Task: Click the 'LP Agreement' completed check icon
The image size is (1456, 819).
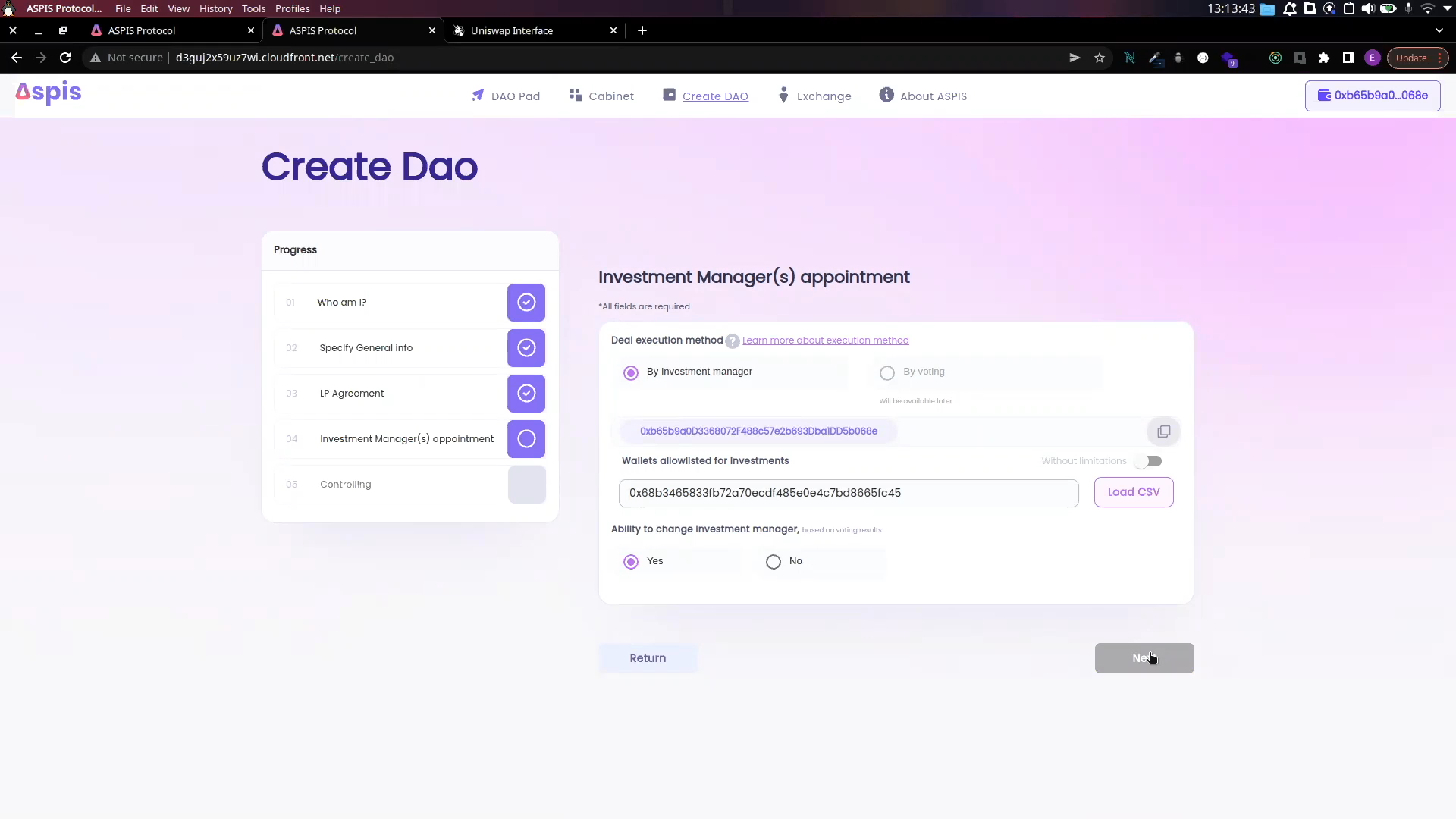Action: pos(526,394)
